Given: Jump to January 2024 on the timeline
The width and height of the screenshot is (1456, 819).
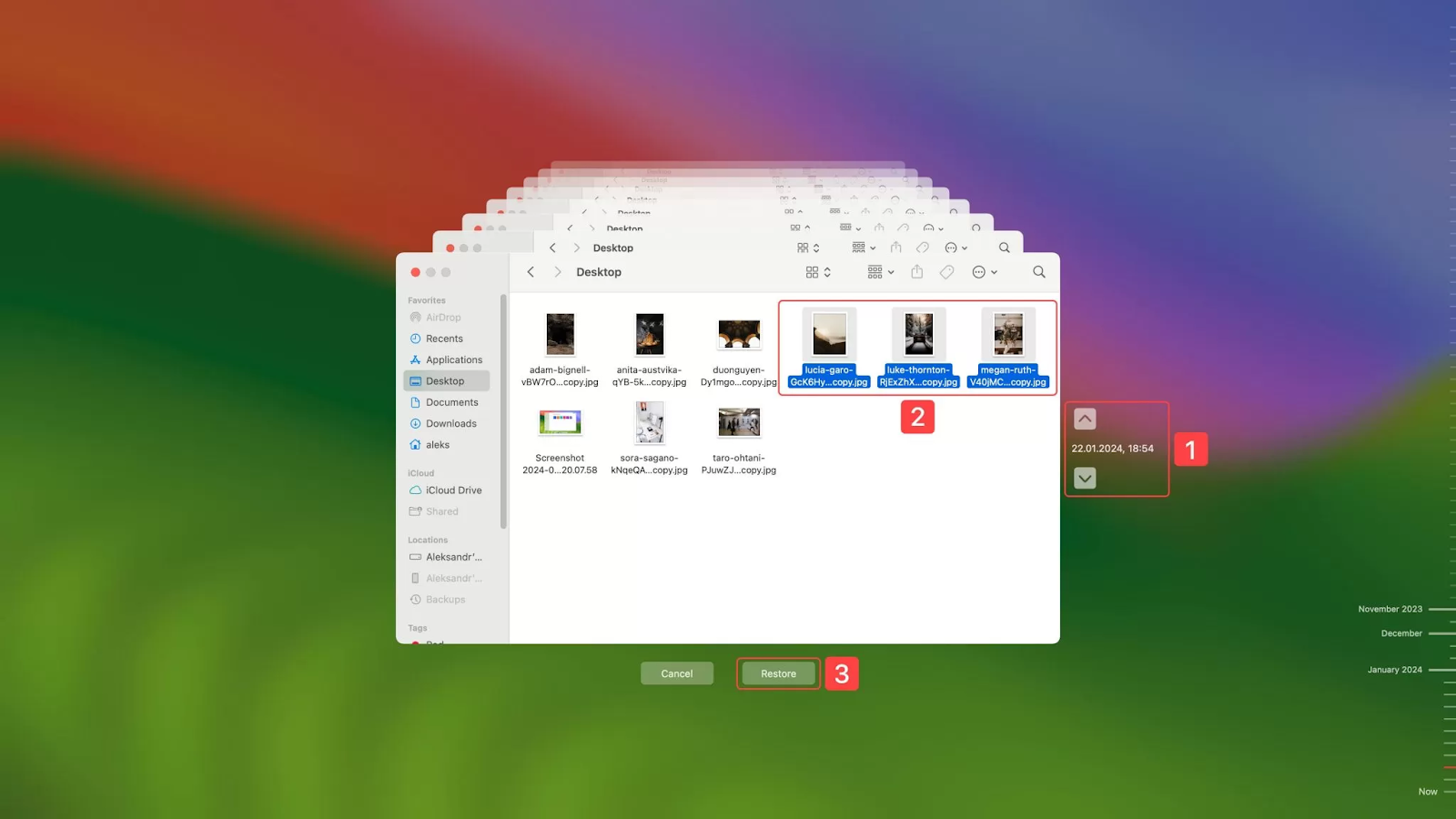Looking at the screenshot, I should coord(1394,670).
